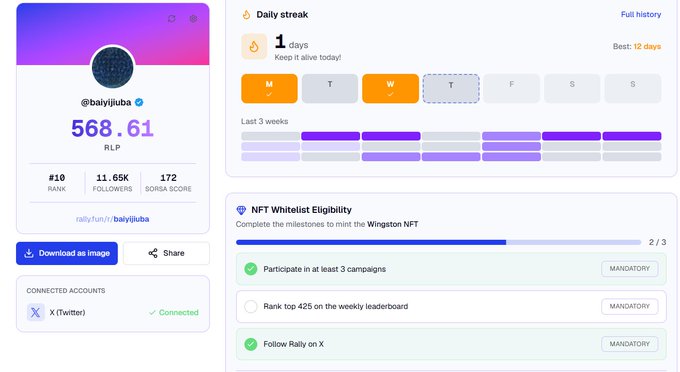Screen dimensions: 680x372
Task: Click the orange flame streak badge
Action: (x=254, y=46)
